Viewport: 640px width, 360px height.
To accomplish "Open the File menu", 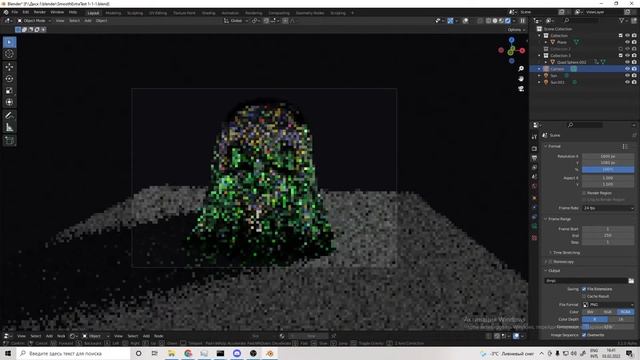I will (15, 12).
